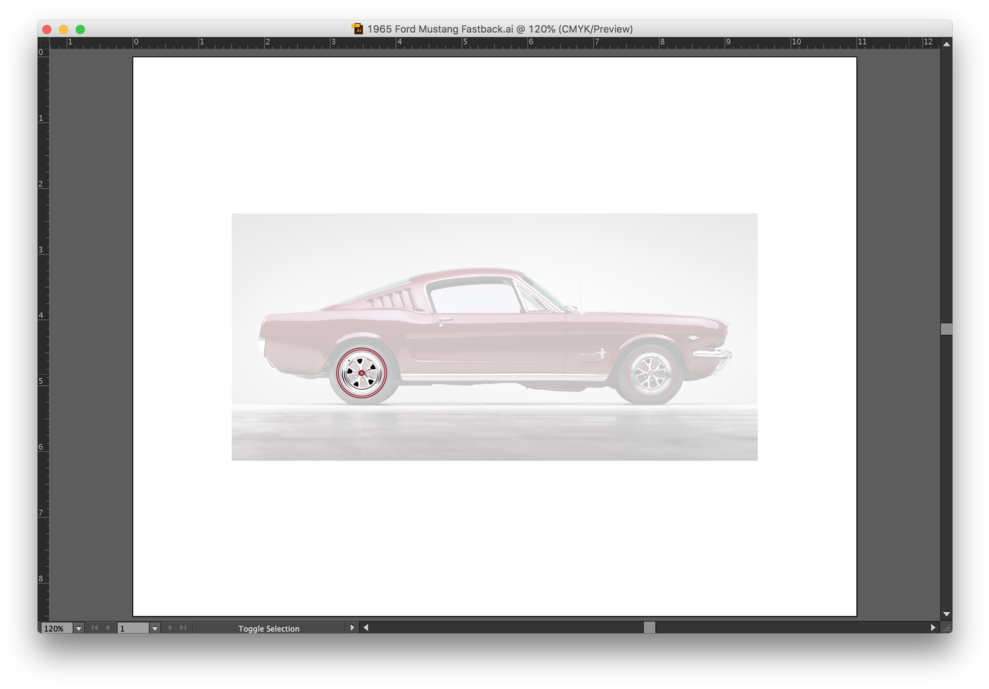Click the horizontal scrollbar thumb
Viewport: 989px width, 689px height.
click(x=650, y=628)
